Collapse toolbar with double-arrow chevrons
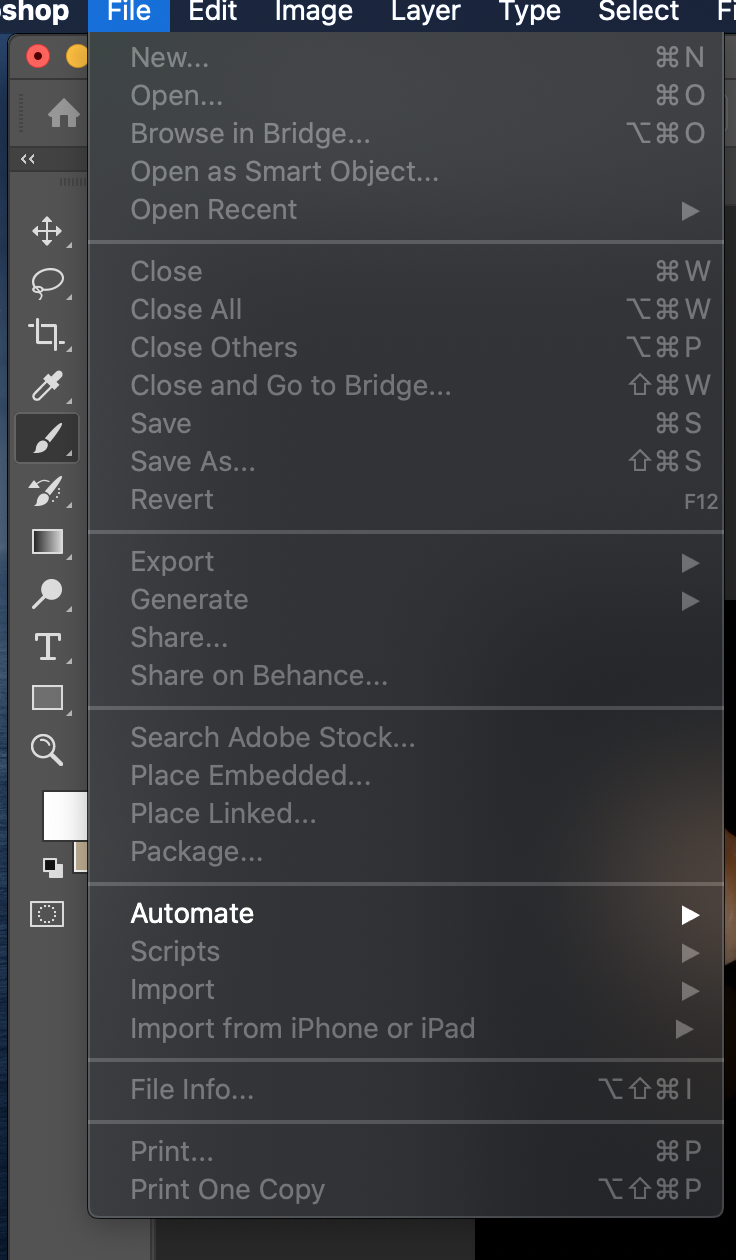The image size is (736, 1260). (28, 160)
